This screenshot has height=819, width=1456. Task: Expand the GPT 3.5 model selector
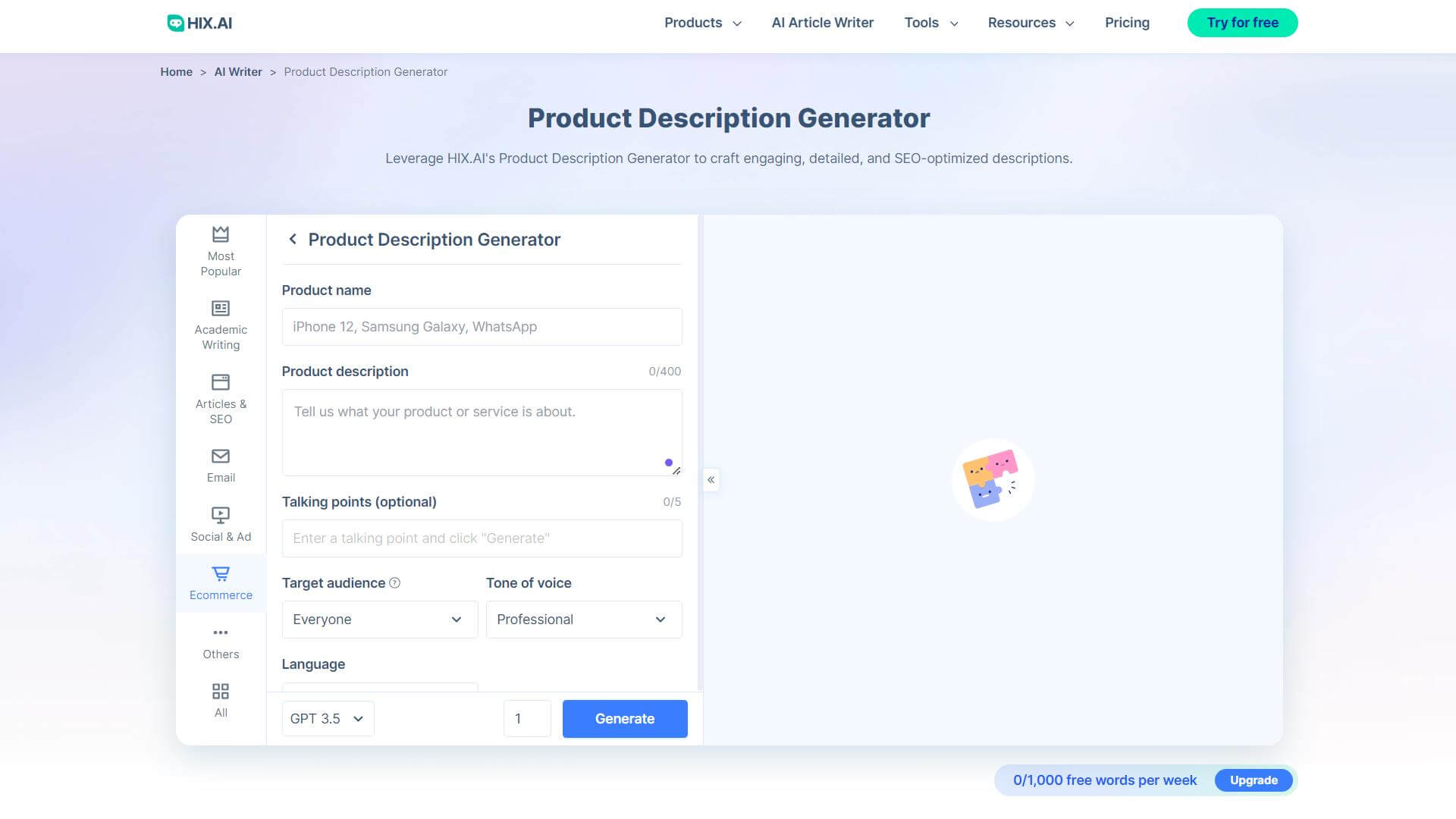click(x=327, y=718)
